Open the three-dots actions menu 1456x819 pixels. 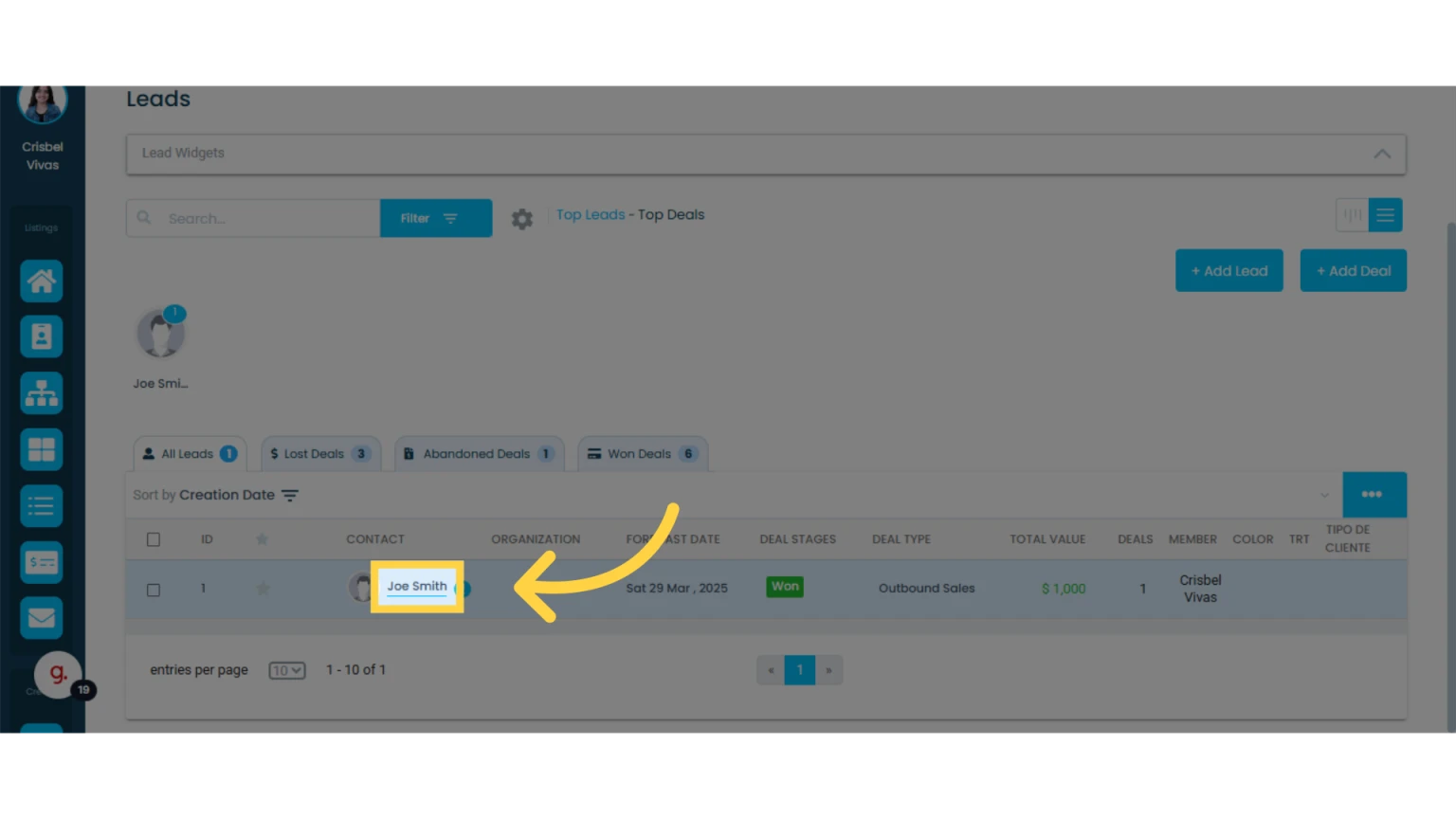[x=1374, y=495]
